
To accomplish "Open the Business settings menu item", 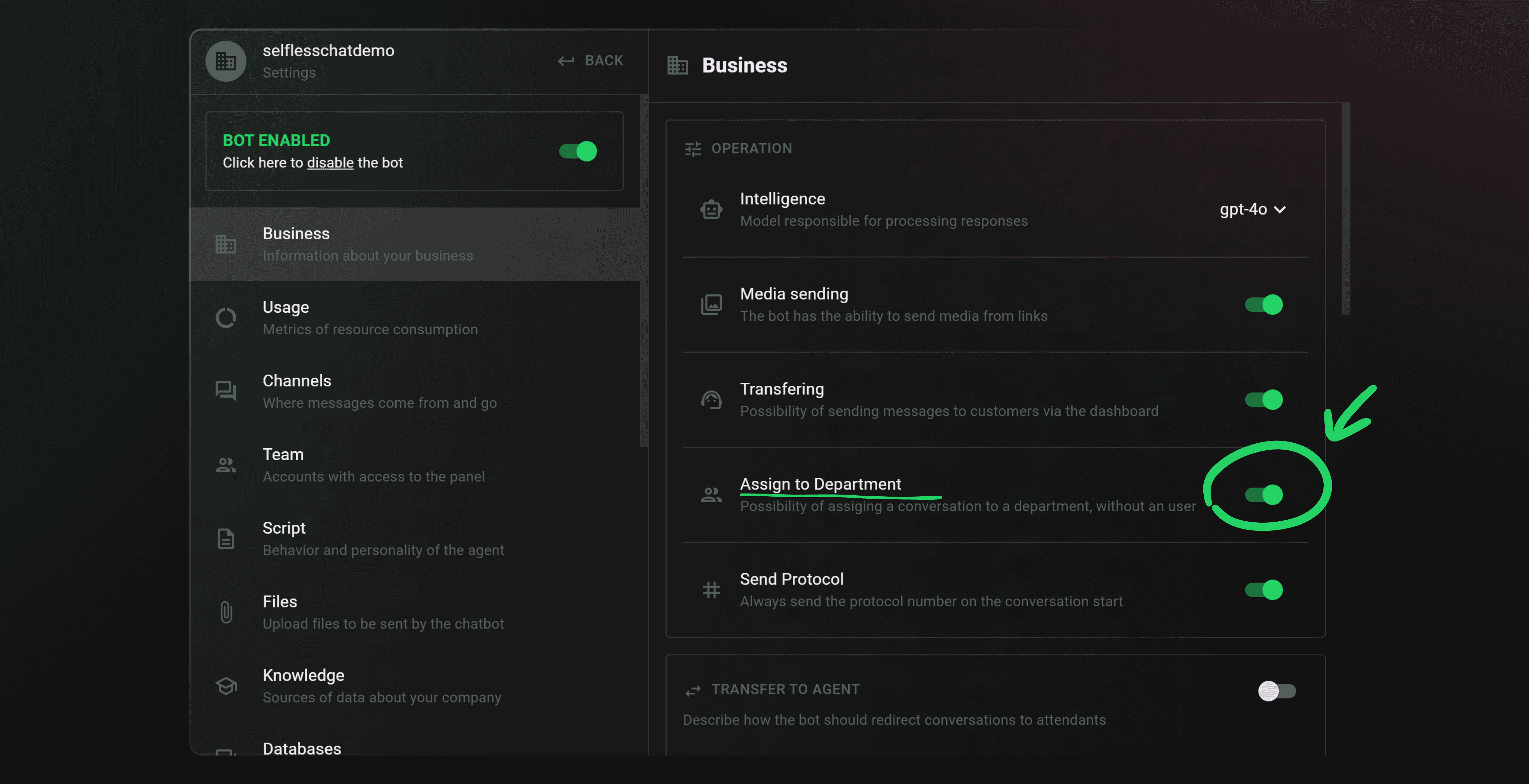I will 416,244.
